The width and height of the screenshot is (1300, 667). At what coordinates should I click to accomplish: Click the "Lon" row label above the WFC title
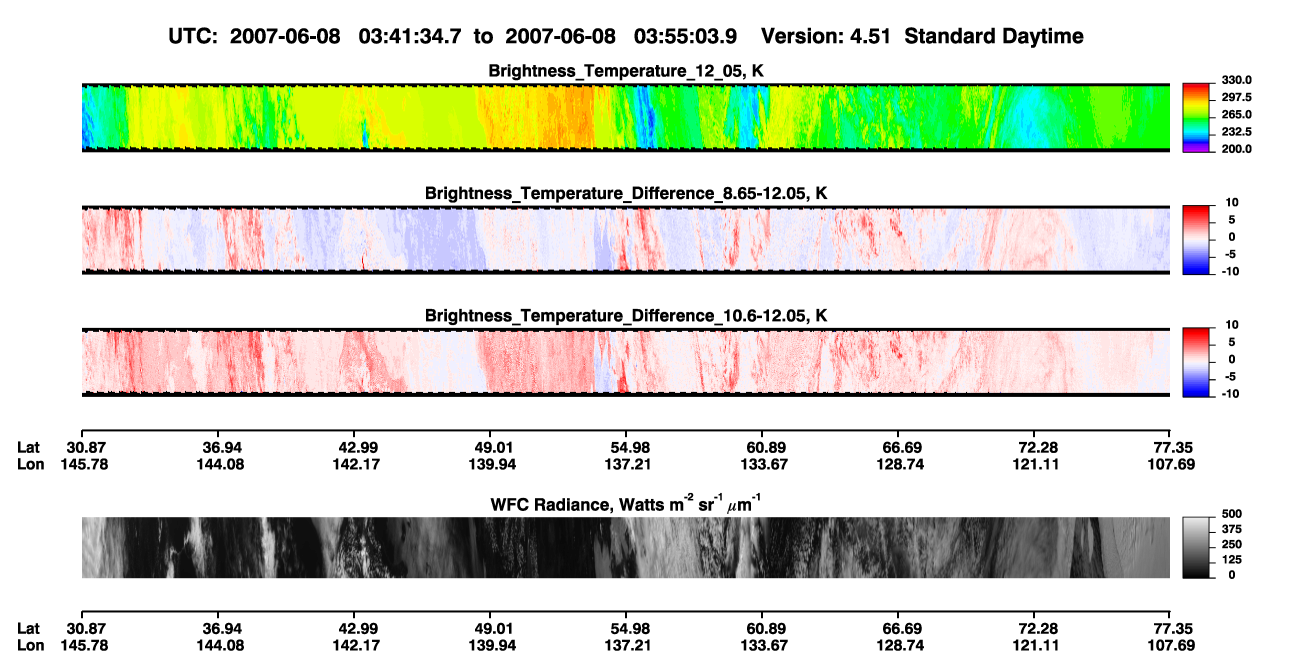[30, 464]
